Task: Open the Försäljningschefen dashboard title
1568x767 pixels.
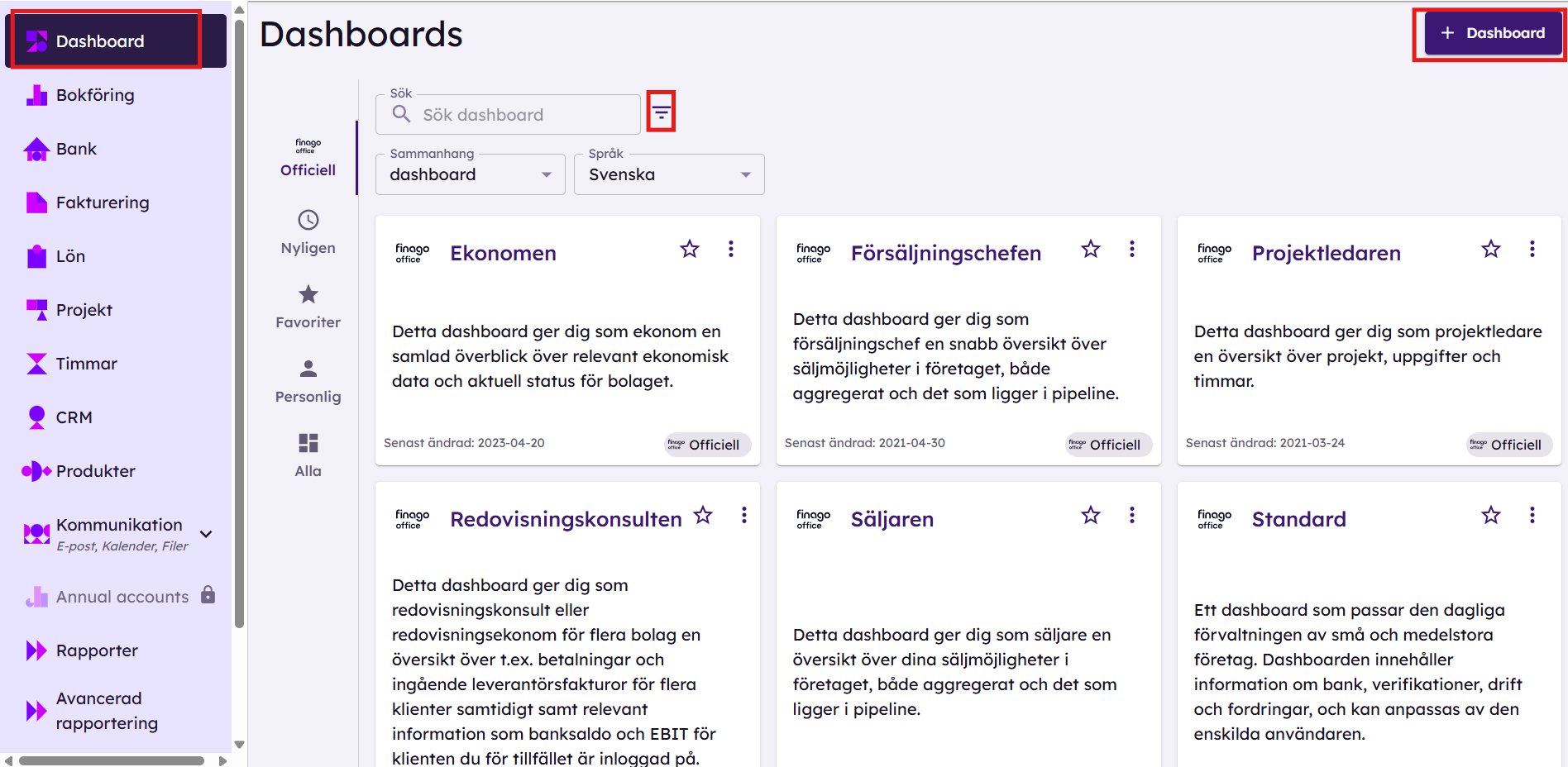Action: 945,253
